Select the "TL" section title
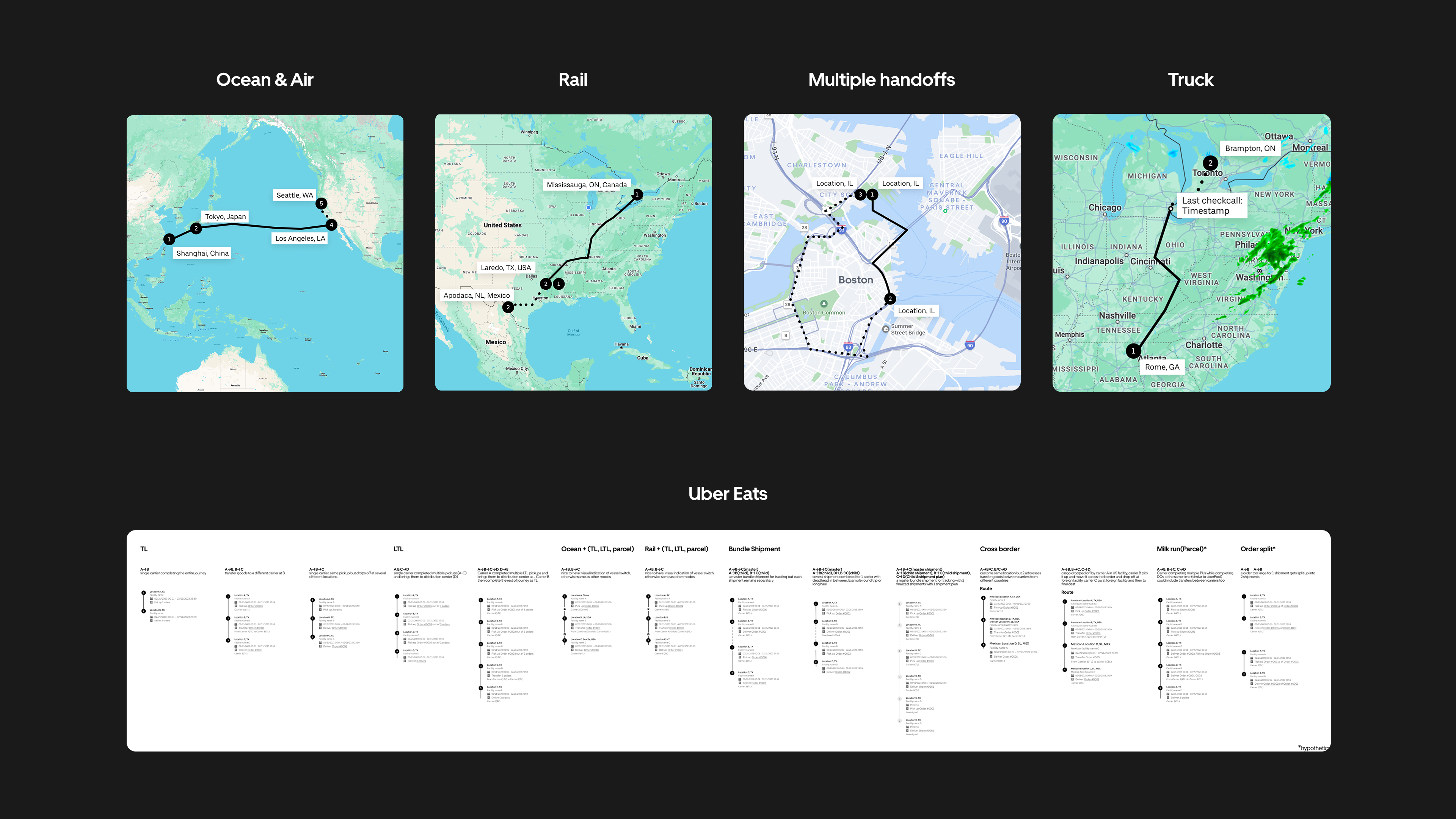The height and width of the screenshot is (819, 1456). 144,549
